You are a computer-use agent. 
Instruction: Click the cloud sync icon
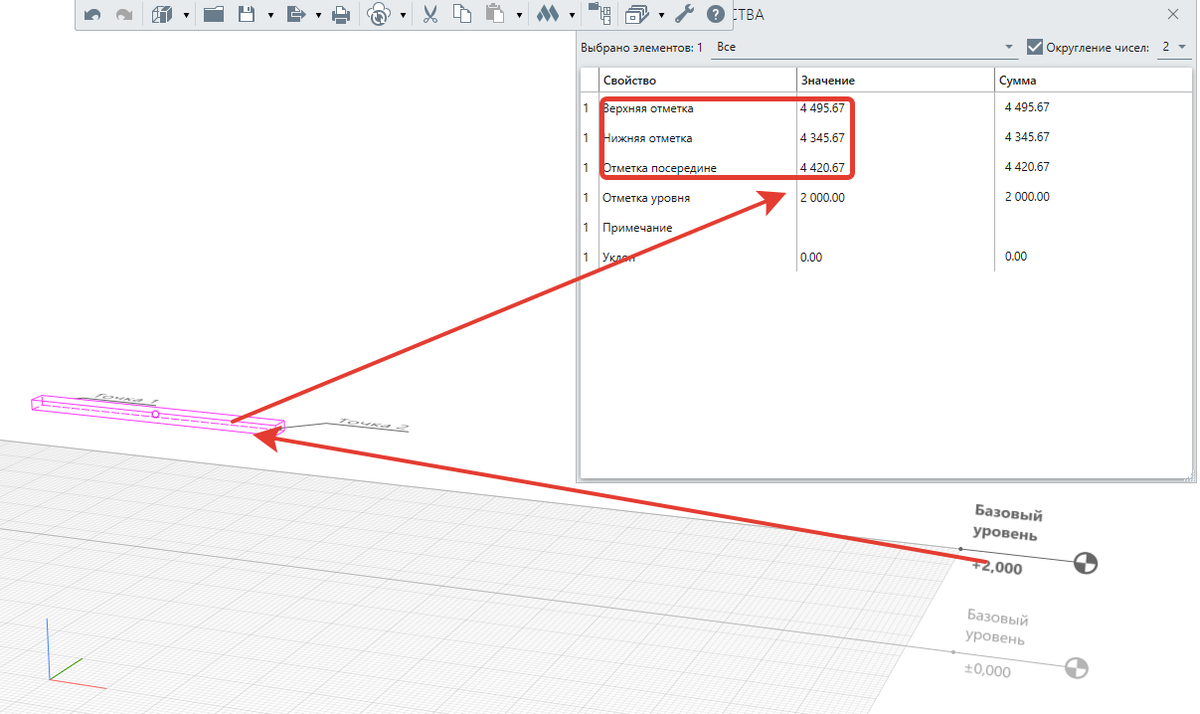click(379, 15)
